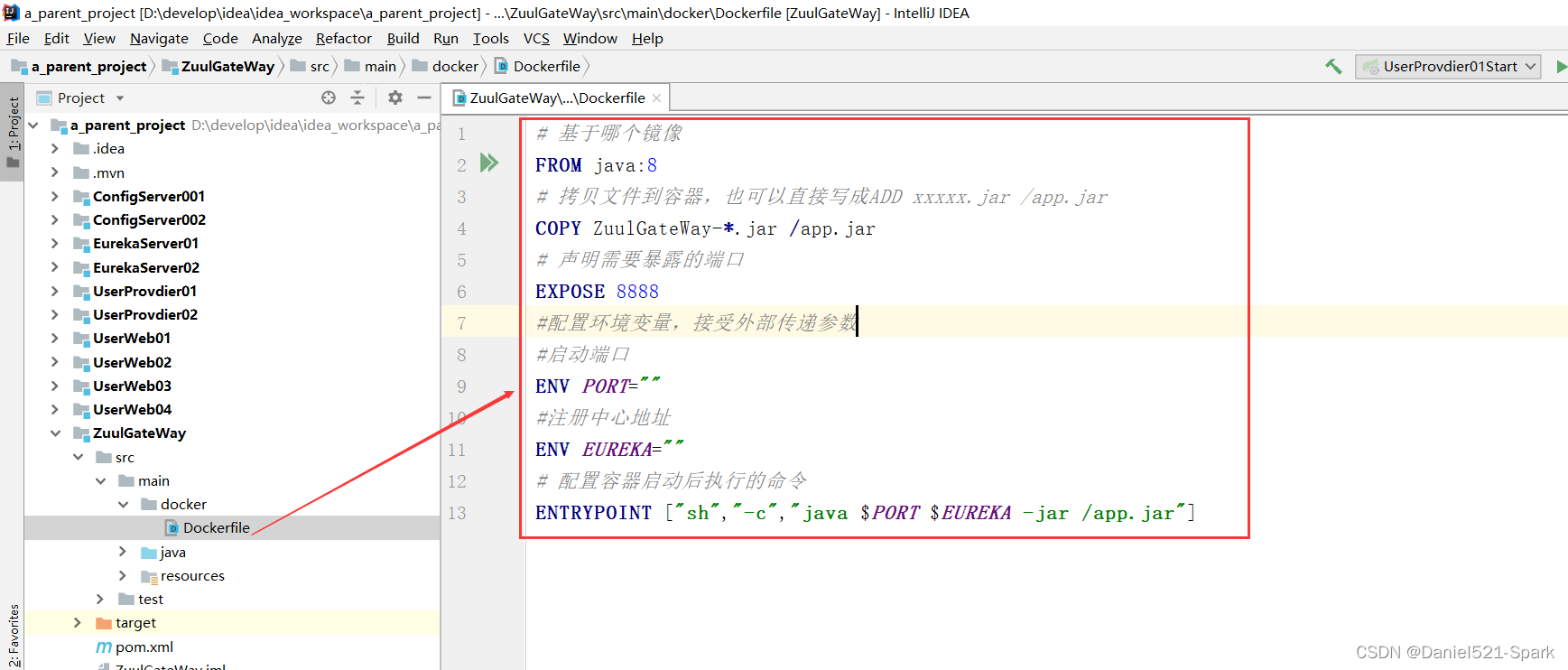Click the Docker run gutter icon on line 2
The image size is (1568, 670).
489,163
